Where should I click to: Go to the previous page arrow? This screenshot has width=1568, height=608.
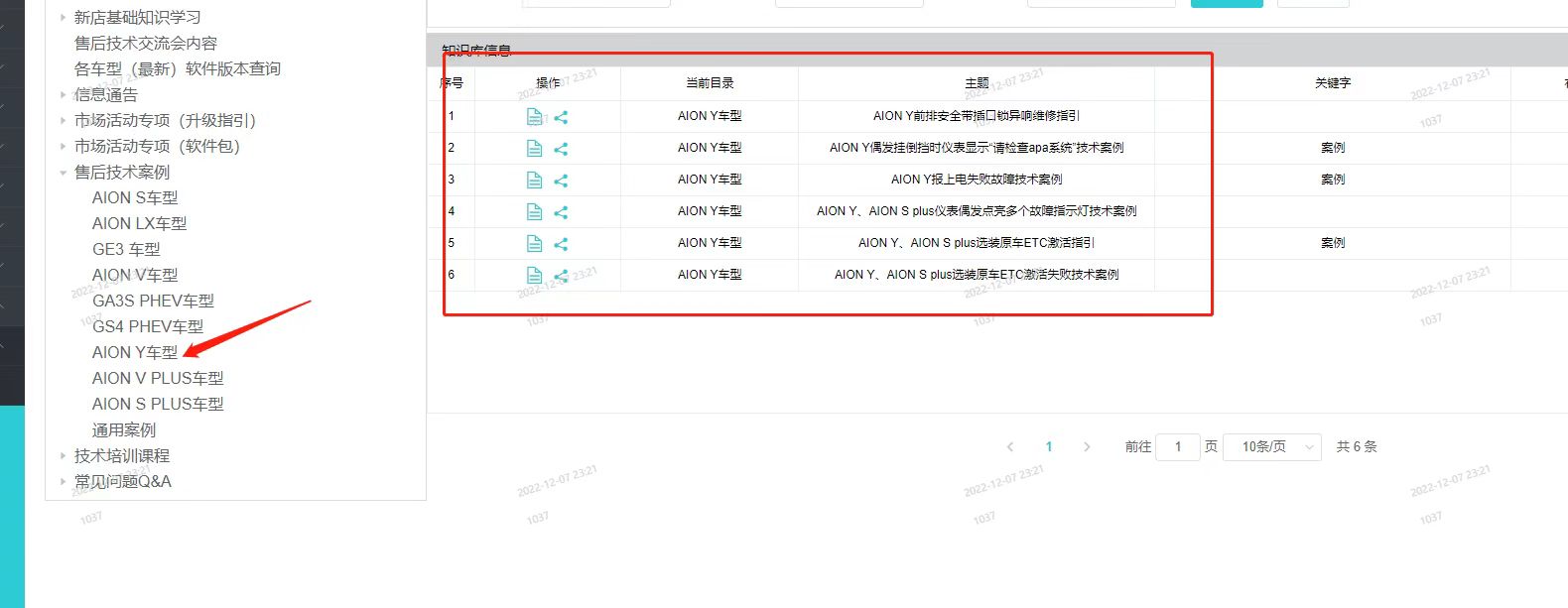[1010, 447]
